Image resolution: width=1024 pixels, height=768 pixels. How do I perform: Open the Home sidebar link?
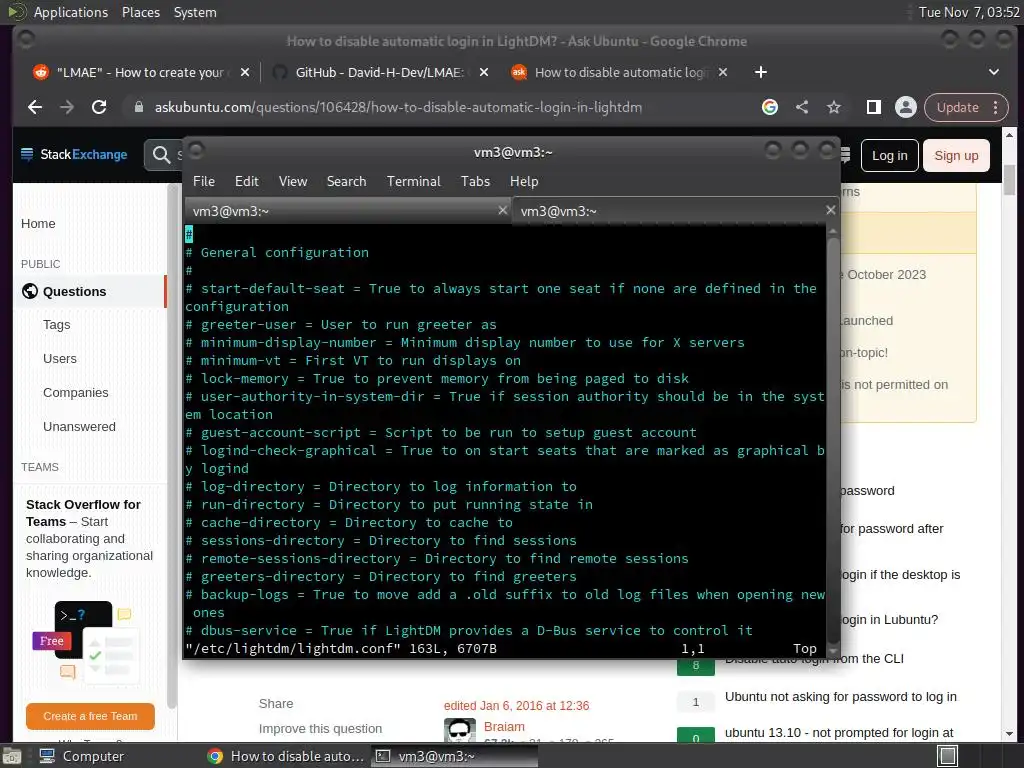click(x=38, y=223)
